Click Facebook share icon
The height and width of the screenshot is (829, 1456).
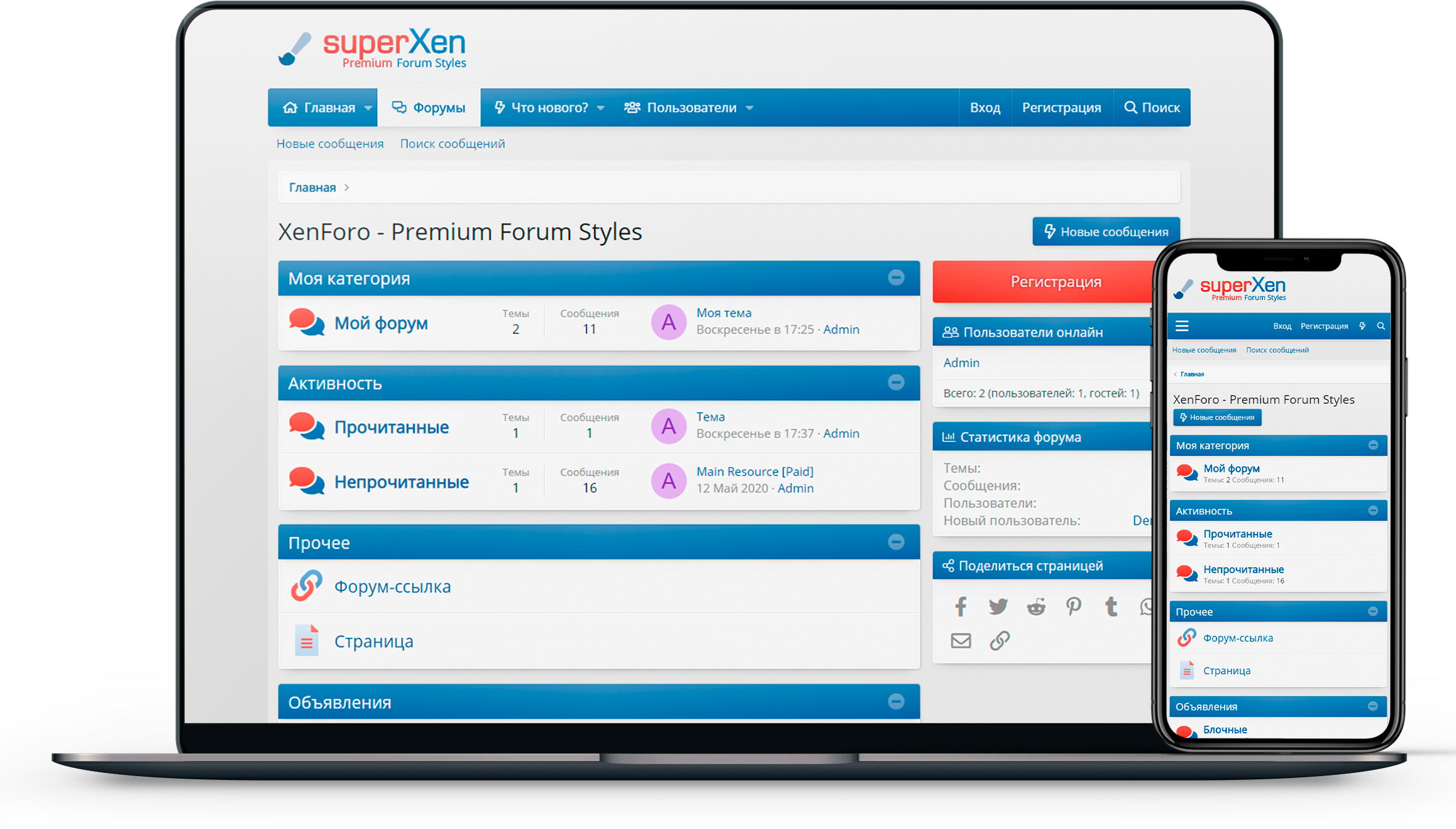pos(961,606)
